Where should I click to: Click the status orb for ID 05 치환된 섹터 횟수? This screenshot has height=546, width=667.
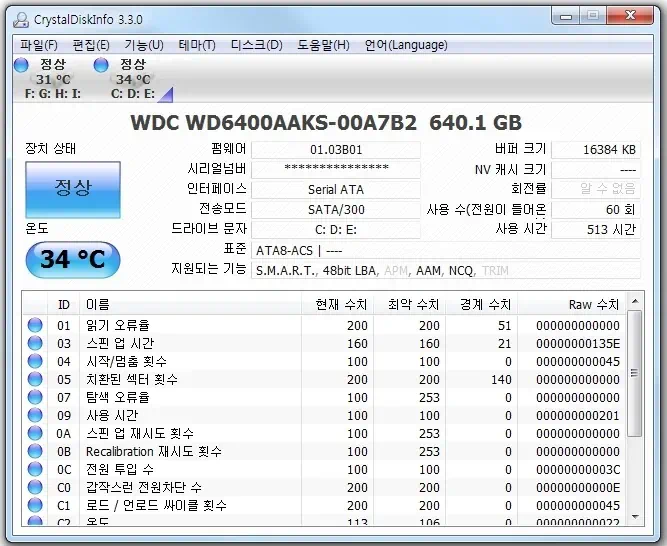35,379
